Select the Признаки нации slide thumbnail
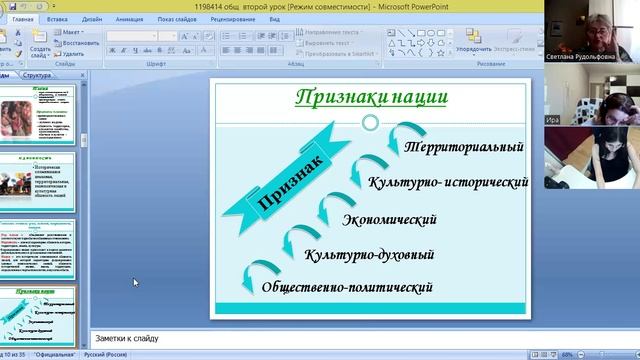Viewport: 640px width, 360px height. coord(38,317)
